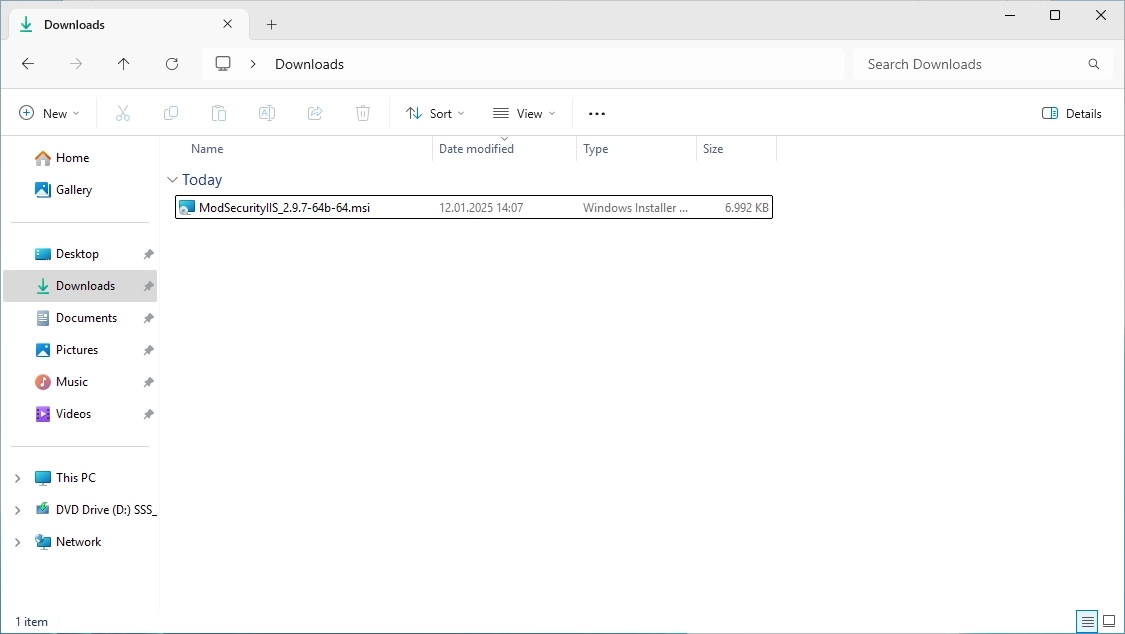Click the Delete trash can icon
1125x634 pixels.
363,114
